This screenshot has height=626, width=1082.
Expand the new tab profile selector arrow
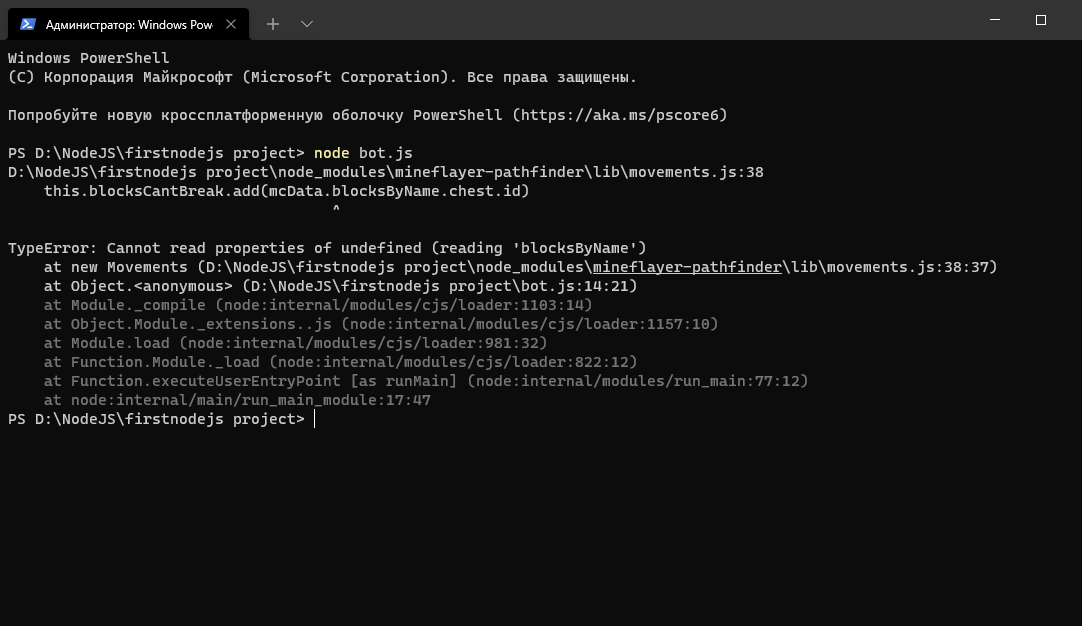tap(306, 23)
